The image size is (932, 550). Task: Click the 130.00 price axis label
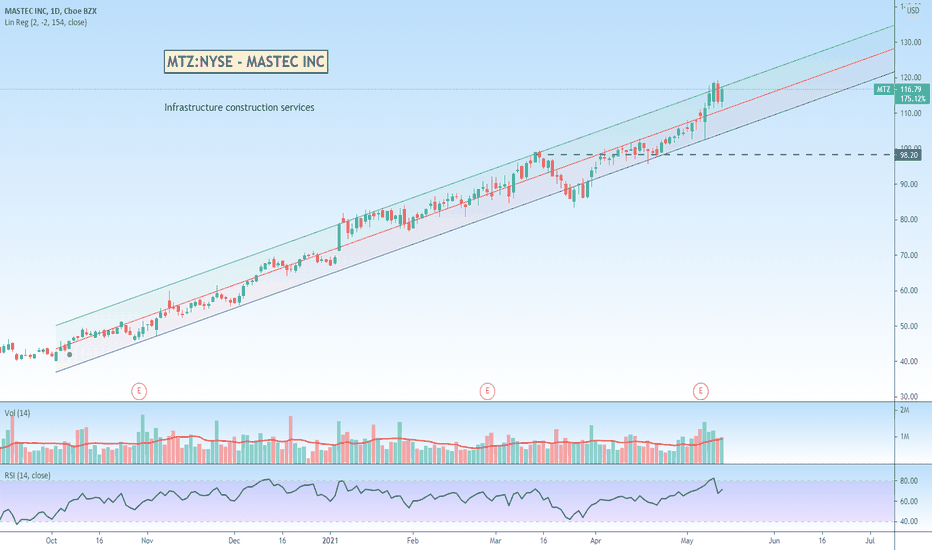(911, 42)
